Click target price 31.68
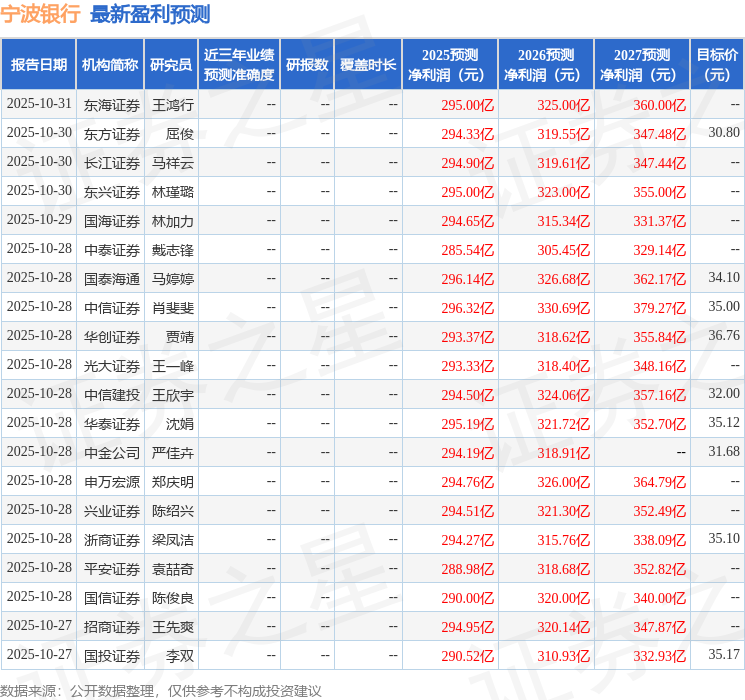The image size is (745, 700). click(x=724, y=451)
